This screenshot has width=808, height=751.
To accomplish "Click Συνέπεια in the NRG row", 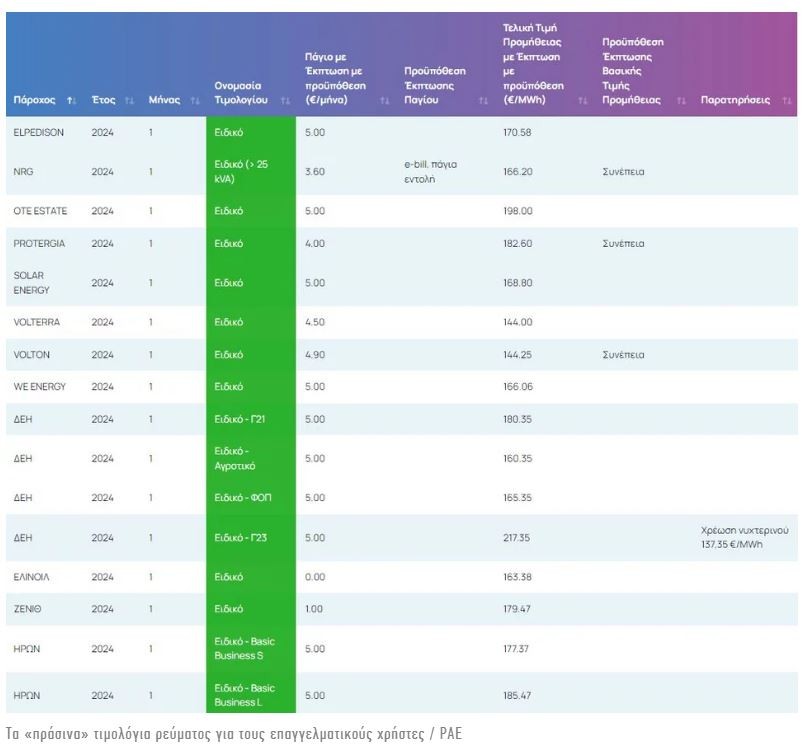I will pyautogui.click(x=624, y=172).
